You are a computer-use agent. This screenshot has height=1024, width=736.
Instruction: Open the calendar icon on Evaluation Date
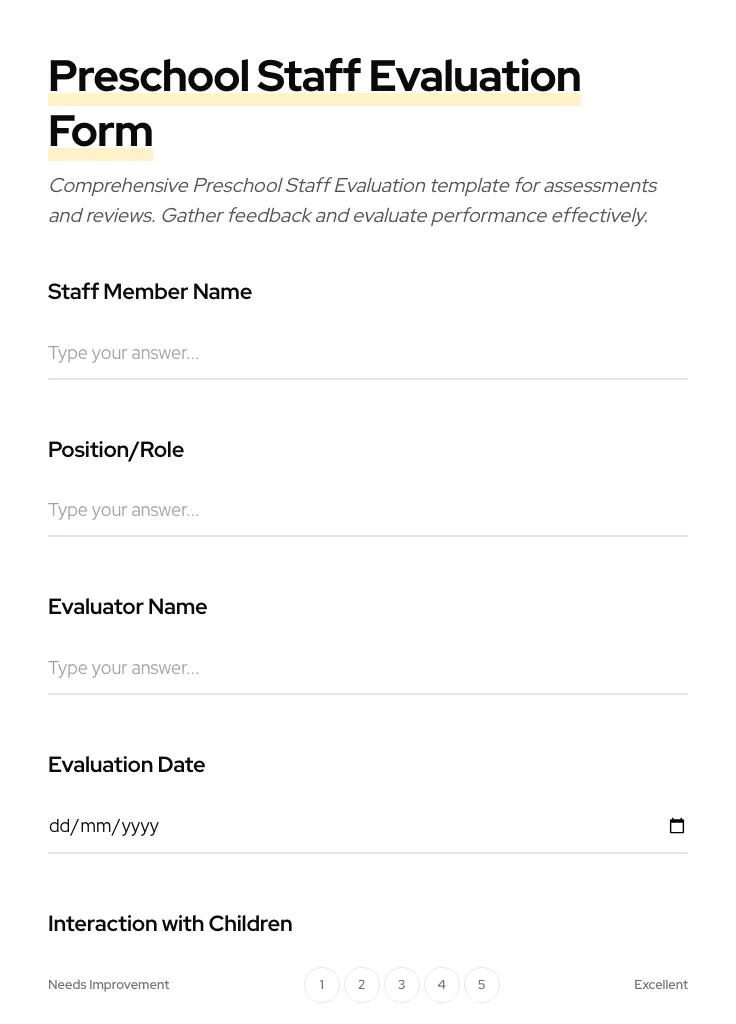pos(677,825)
